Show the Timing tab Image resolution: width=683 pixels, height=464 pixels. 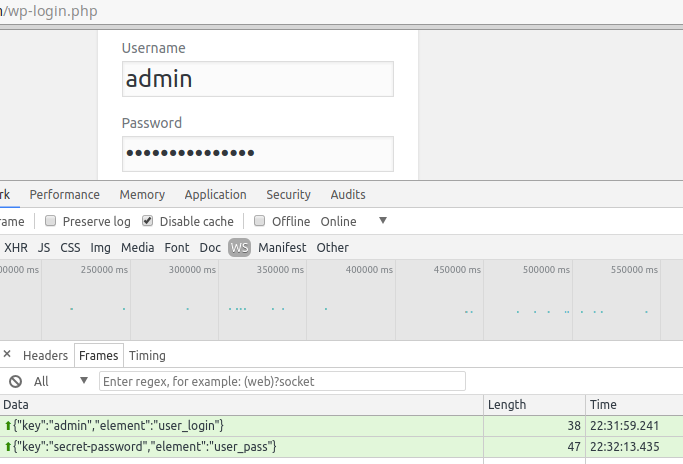pyautogui.click(x=147, y=355)
